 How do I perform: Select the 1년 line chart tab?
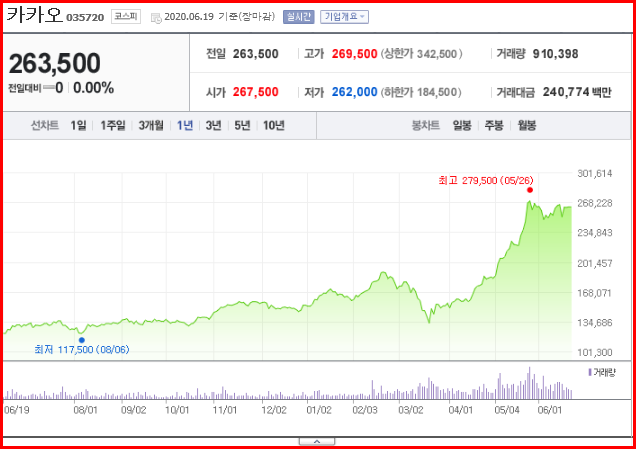pyautogui.click(x=185, y=125)
